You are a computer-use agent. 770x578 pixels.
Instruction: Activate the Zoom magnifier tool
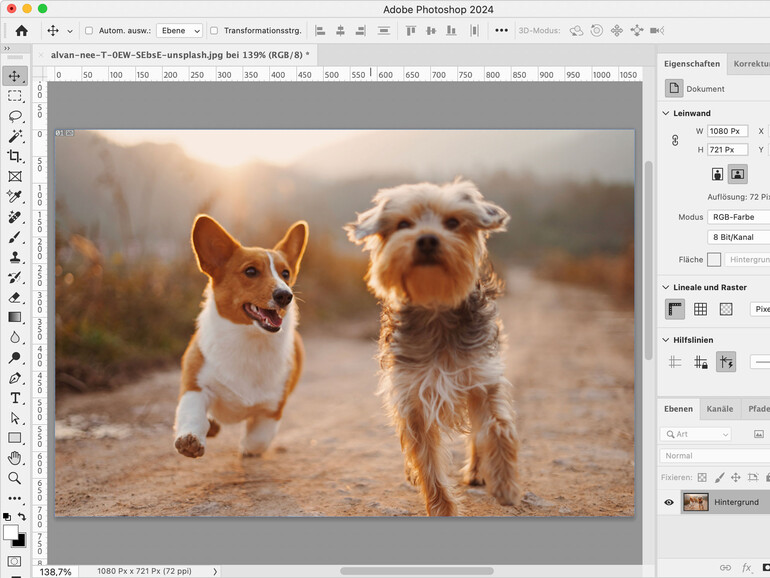[15, 478]
